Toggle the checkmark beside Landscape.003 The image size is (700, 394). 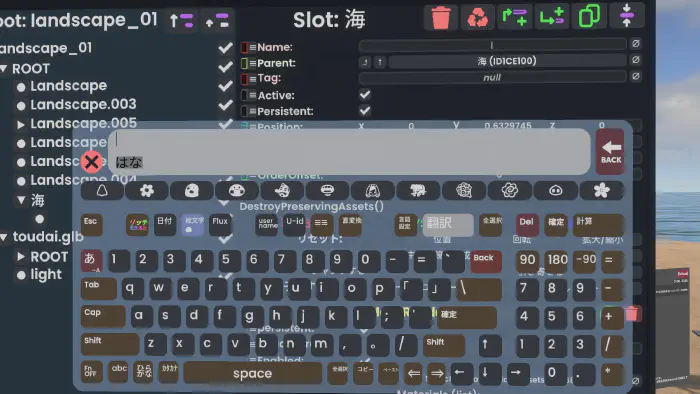(x=225, y=105)
